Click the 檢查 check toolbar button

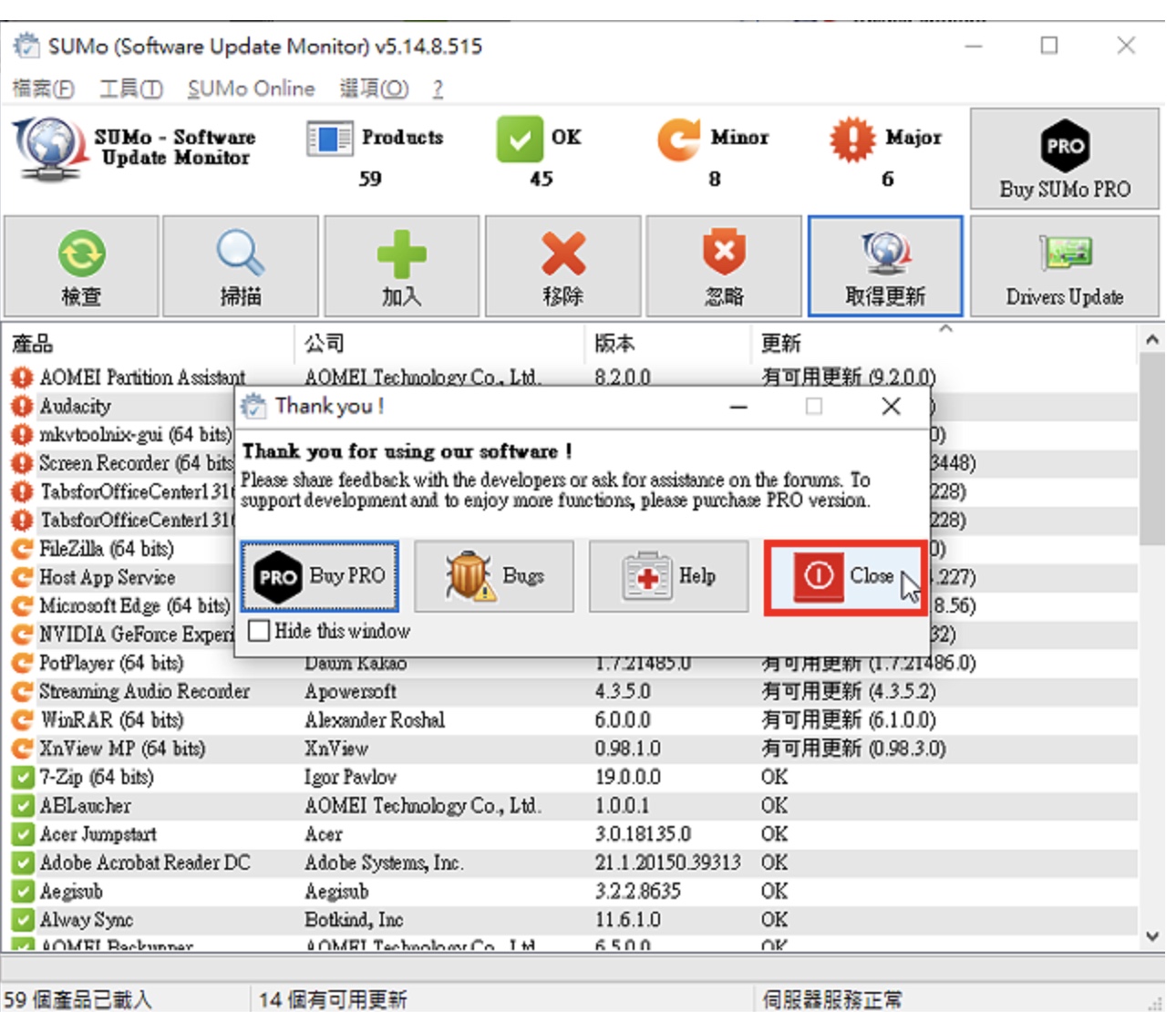(x=81, y=266)
